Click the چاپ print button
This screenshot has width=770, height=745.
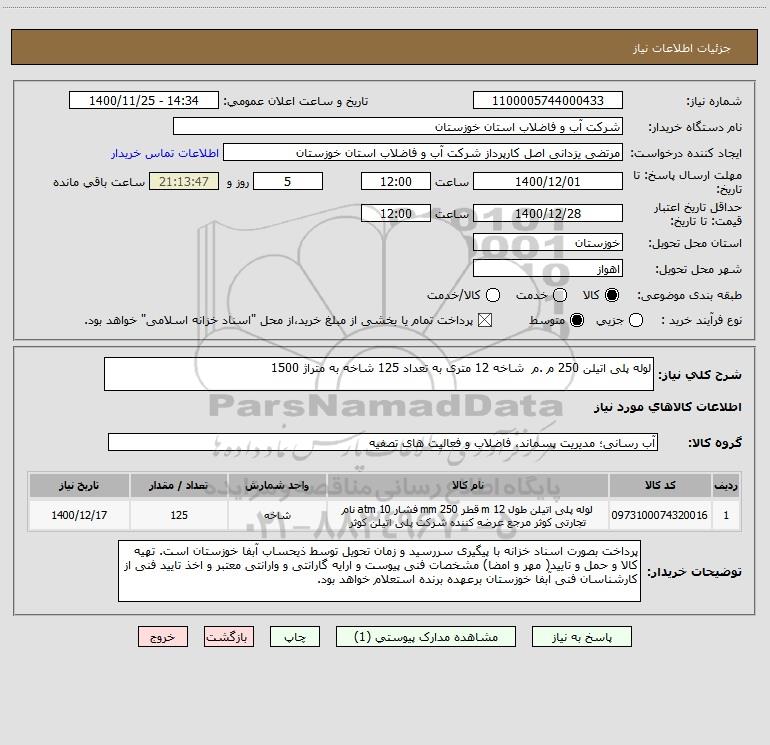pos(295,637)
